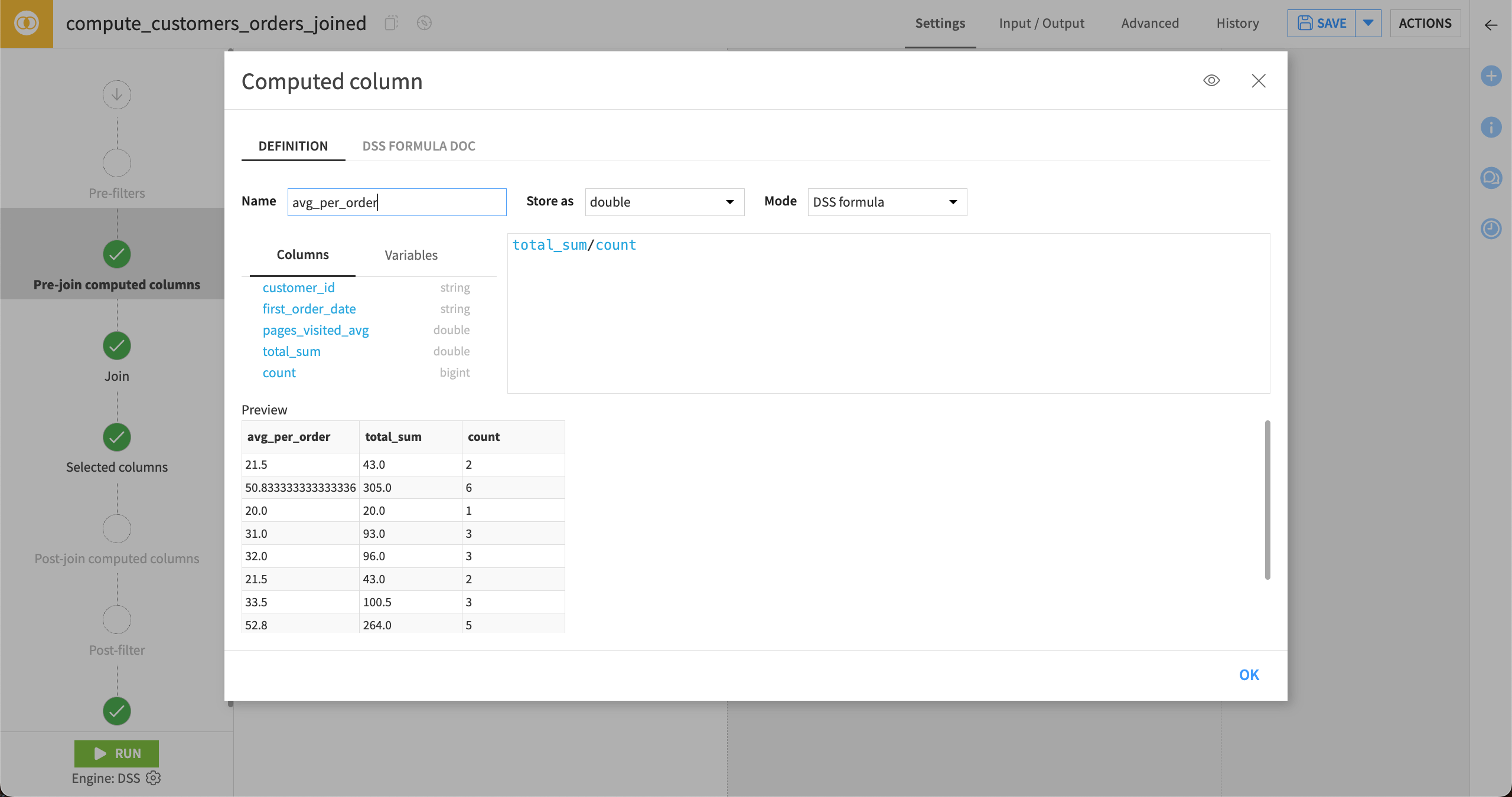The height and width of the screenshot is (797, 1512).
Task: Click the join recipe logo icon
Action: 27,24
